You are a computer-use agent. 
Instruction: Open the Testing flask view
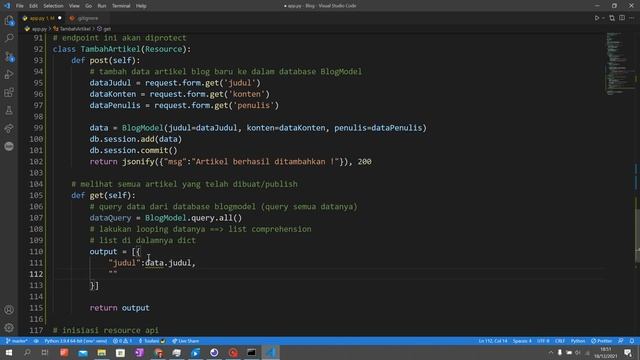click(x=9, y=110)
